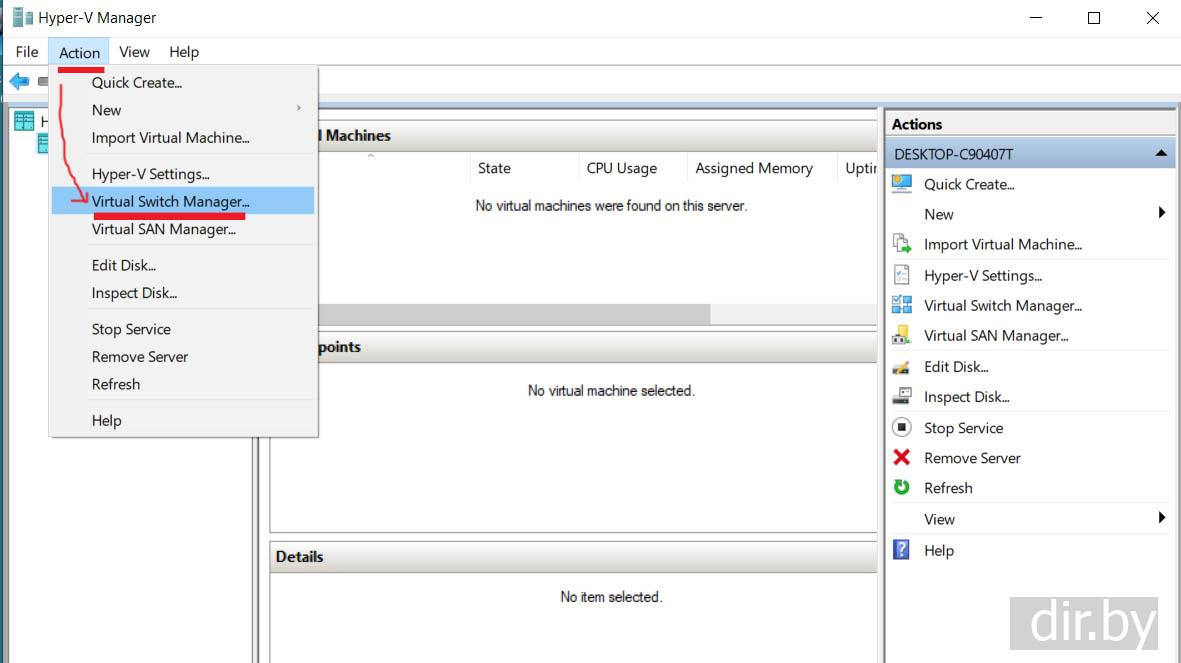This screenshot has height=663, width=1181.
Task: Click the 'No item selected.' text
Action: coord(611,597)
